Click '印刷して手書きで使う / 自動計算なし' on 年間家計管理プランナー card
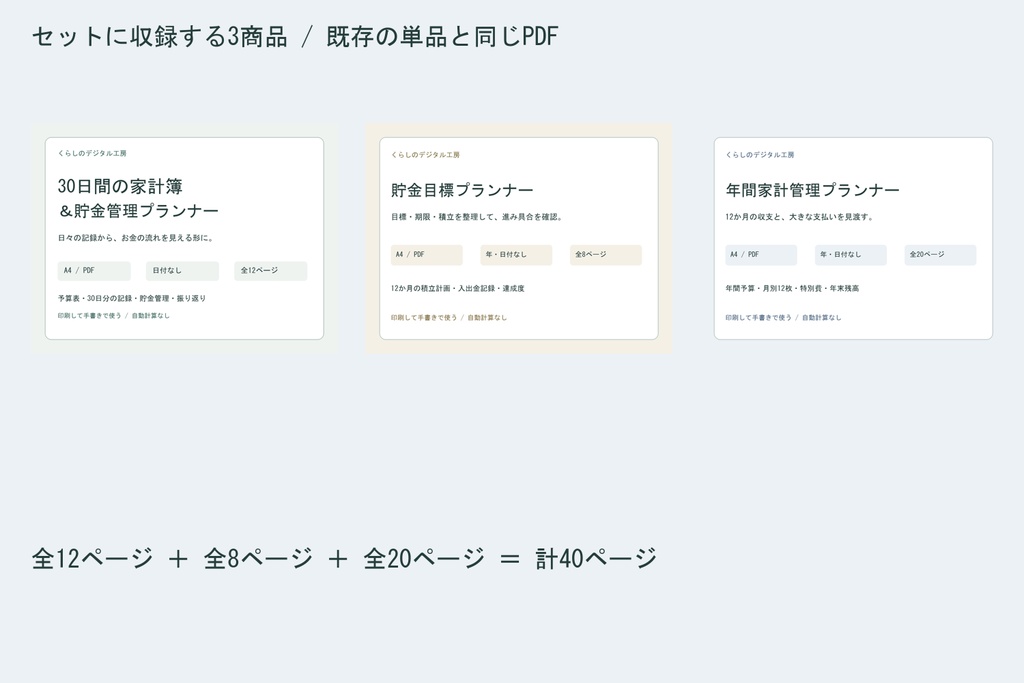Screen dimensions: 1024x683 (783, 317)
